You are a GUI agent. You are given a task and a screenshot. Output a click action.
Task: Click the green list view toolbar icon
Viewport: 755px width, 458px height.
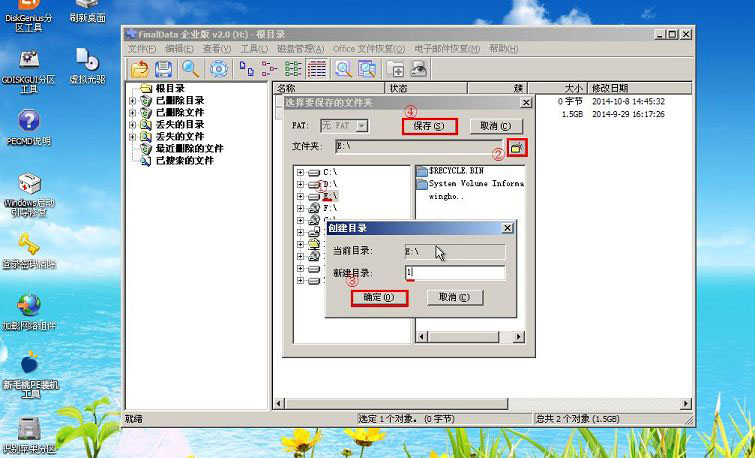(x=293, y=69)
